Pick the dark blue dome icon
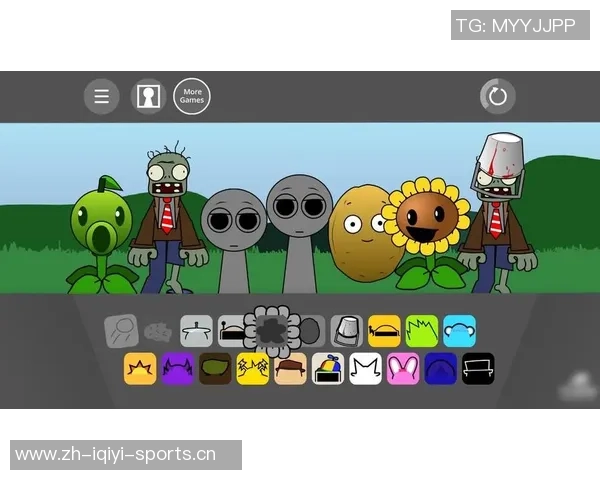 [440, 369]
